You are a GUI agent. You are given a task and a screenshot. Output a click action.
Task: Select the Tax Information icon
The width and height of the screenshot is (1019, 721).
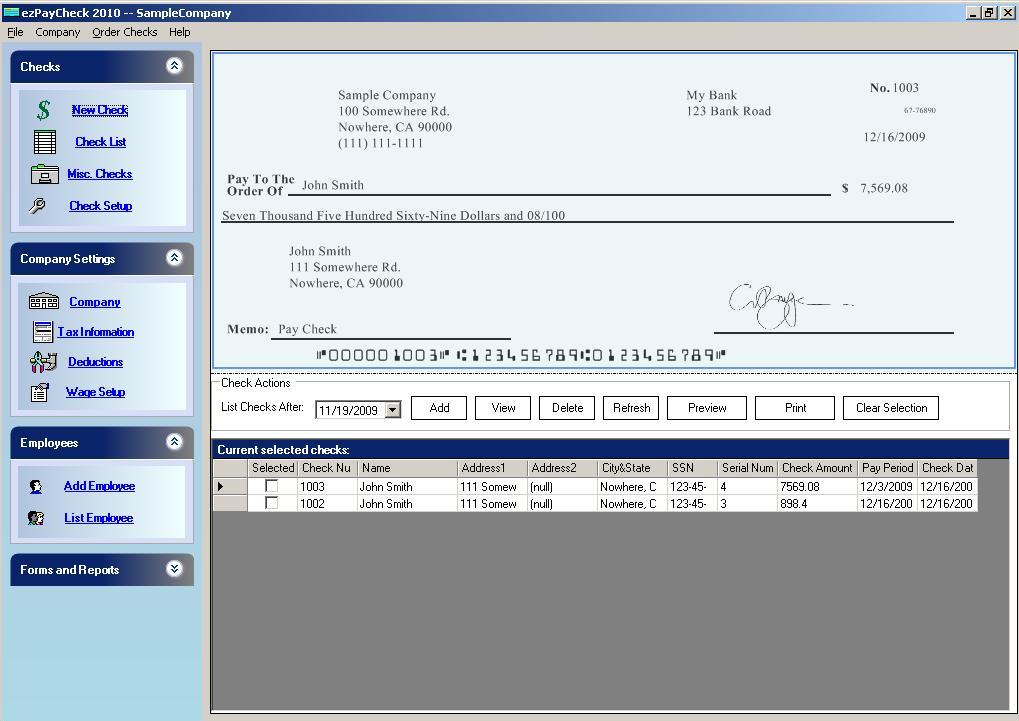tap(43, 332)
